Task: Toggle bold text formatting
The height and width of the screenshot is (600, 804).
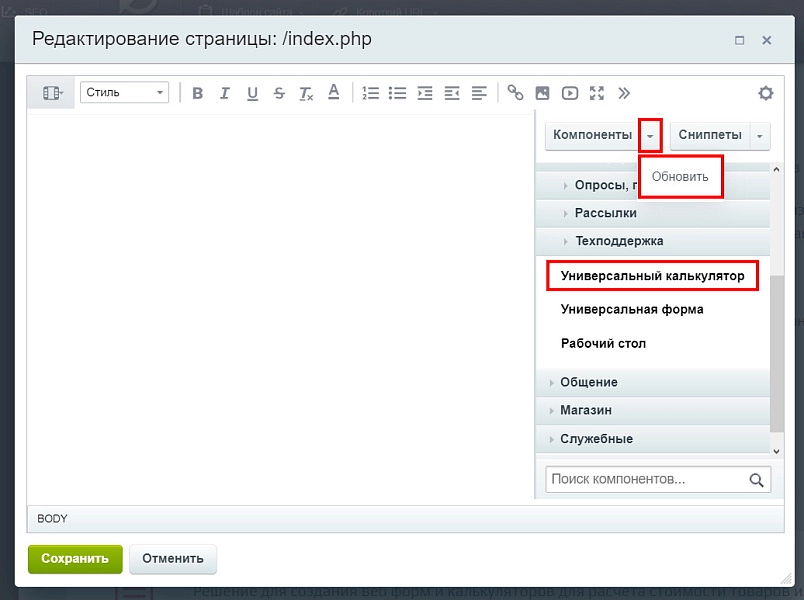Action: coord(197,93)
